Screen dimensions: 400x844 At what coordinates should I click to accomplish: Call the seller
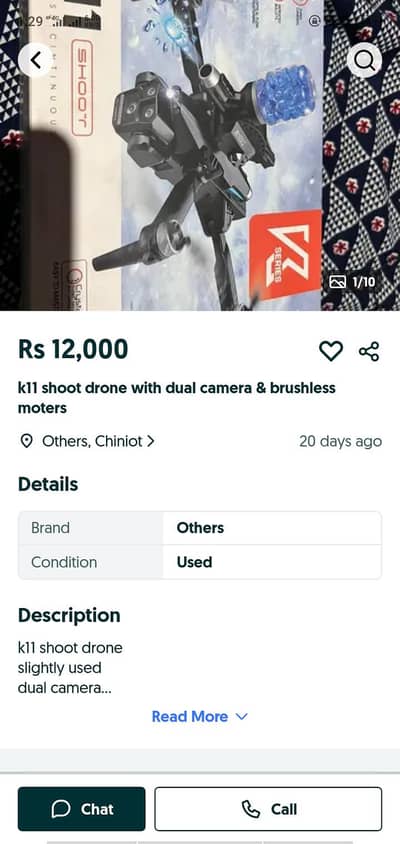point(268,809)
